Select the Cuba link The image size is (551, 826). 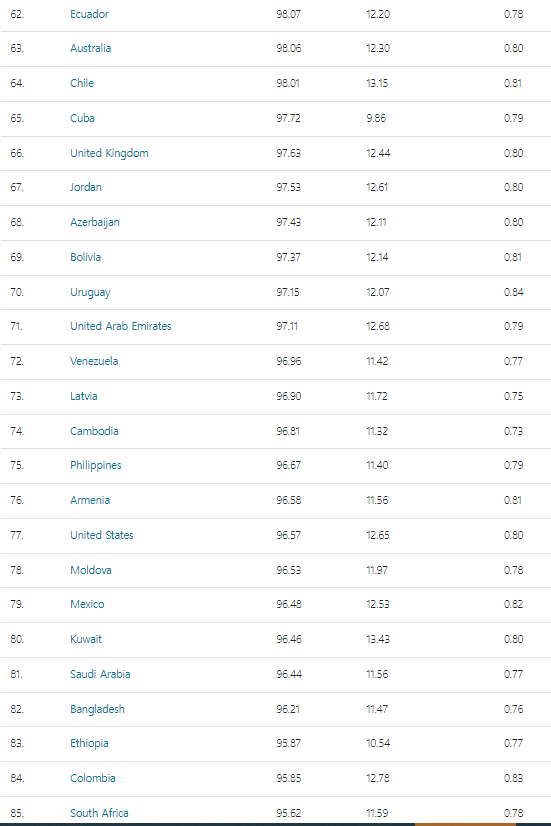coord(82,118)
